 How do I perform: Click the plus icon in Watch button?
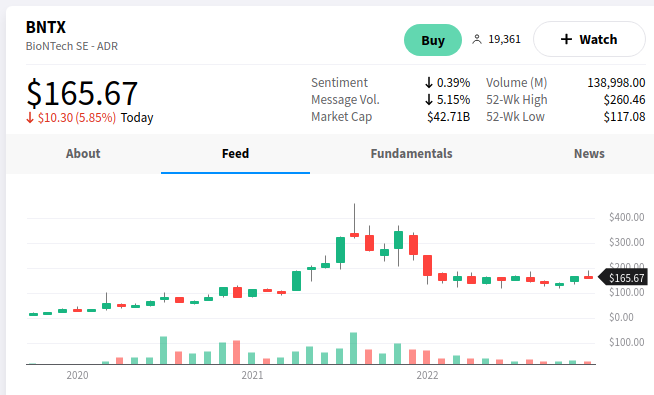point(566,39)
